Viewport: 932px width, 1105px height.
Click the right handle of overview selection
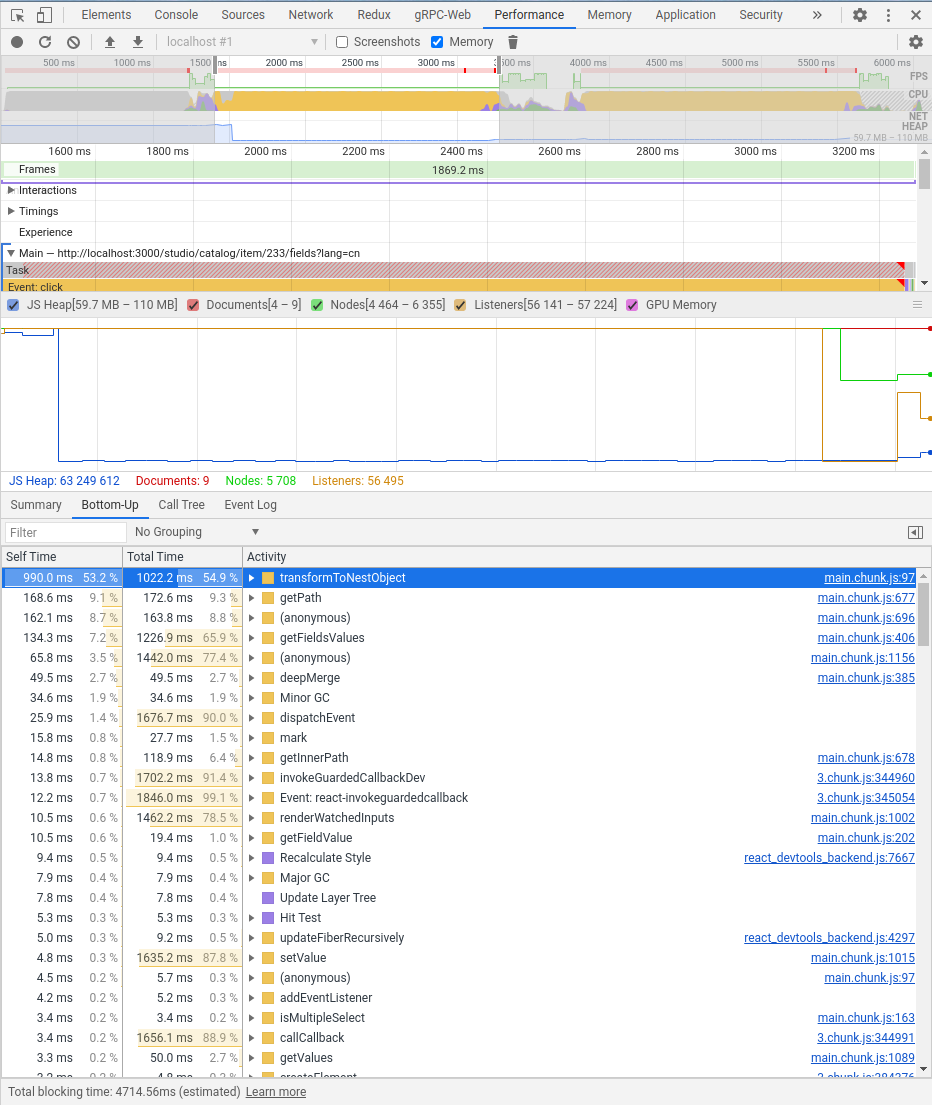pyautogui.click(x=499, y=63)
